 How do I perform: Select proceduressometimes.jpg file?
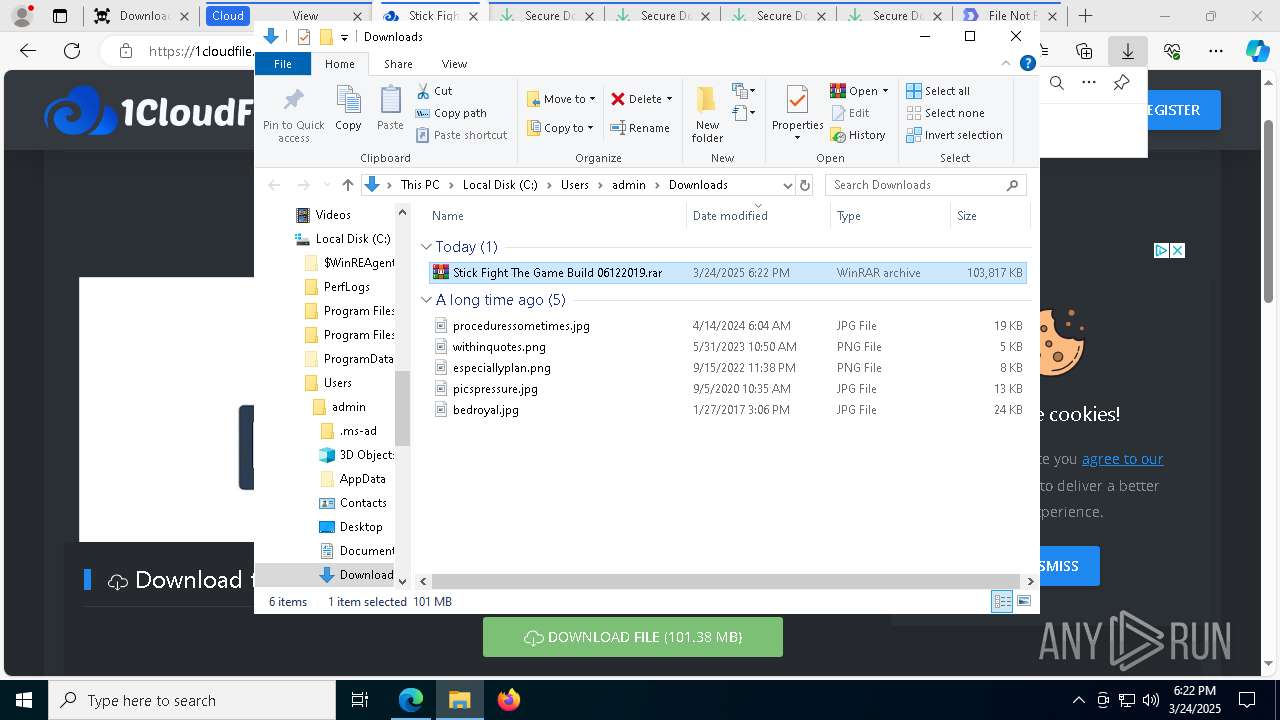click(x=728, y=326)
